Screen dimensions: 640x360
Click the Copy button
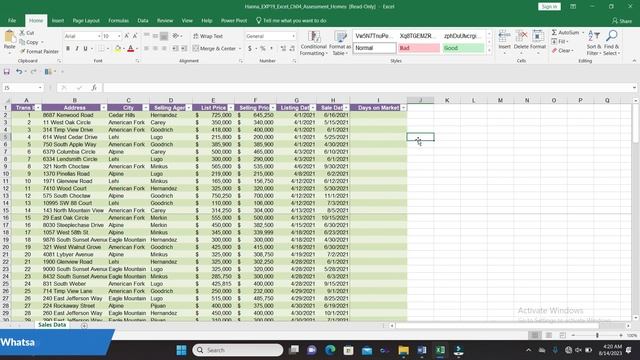pyautogui.click(x=29, y=42)
